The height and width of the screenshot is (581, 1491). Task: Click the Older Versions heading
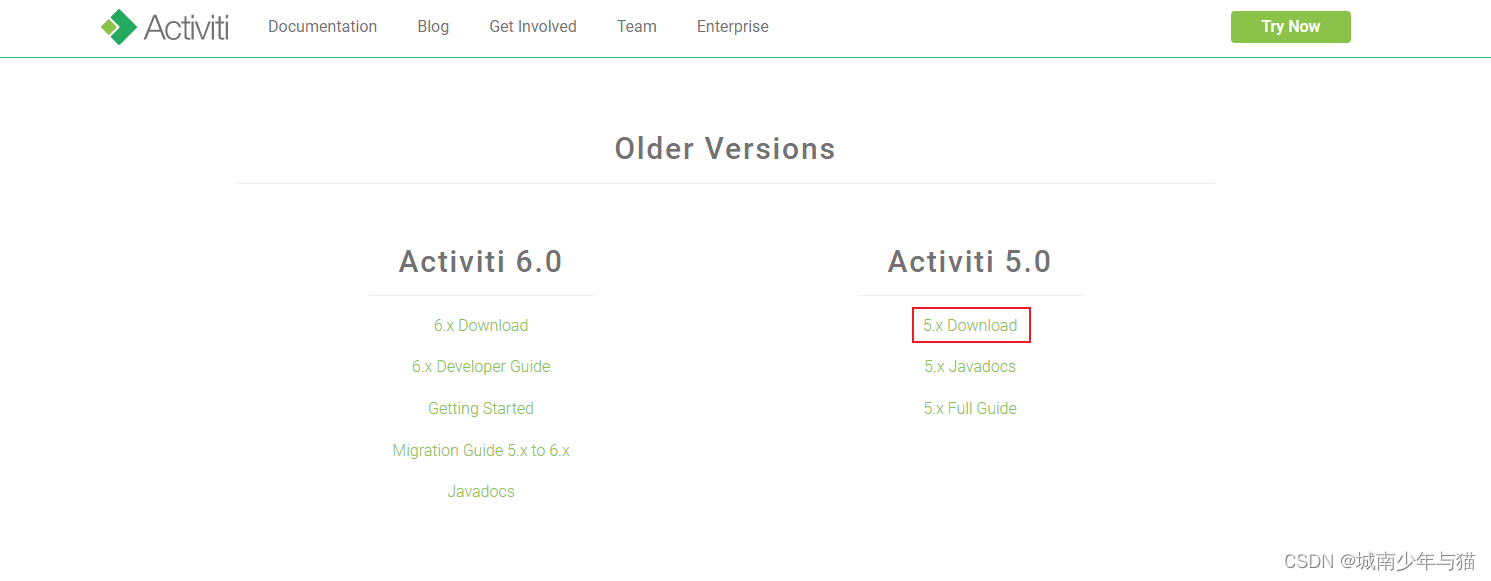tap(725, 149)
